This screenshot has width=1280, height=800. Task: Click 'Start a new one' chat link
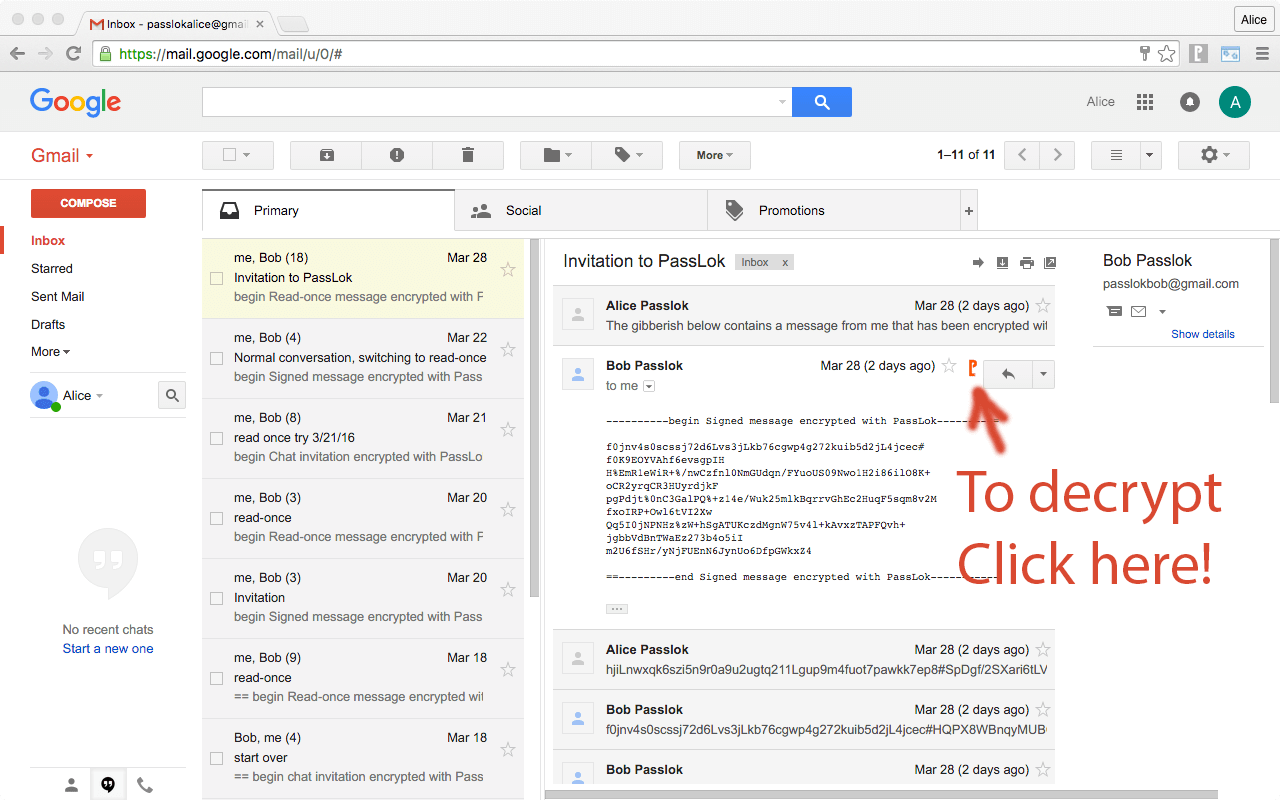(x=108, y=649)
